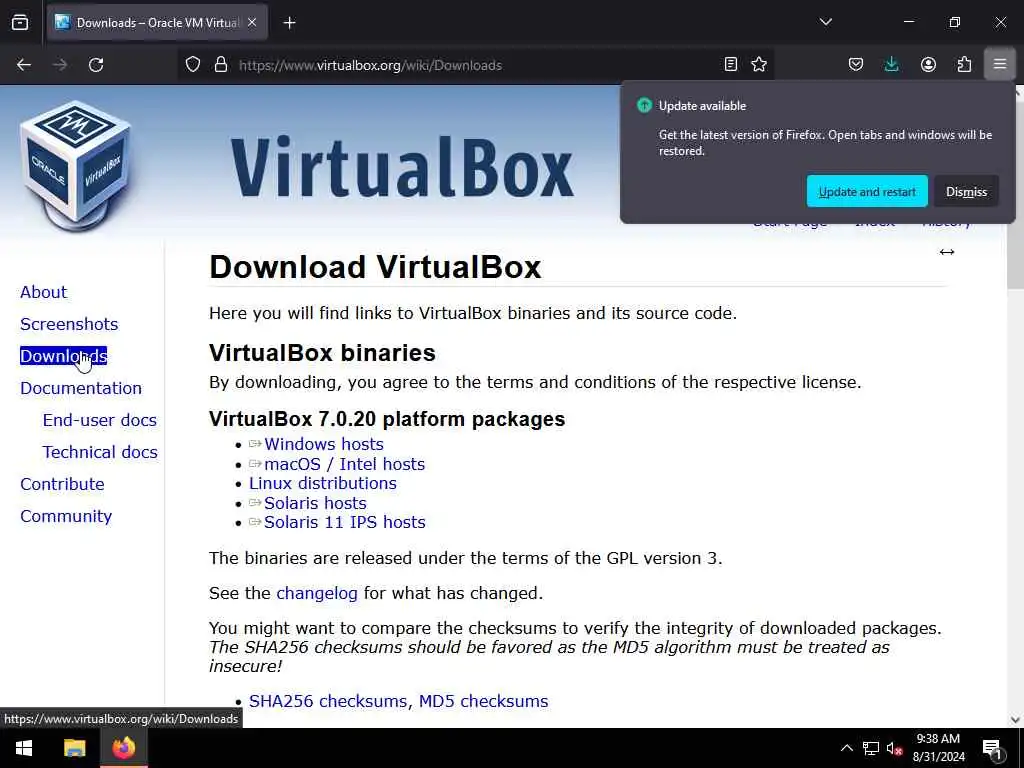Open the Contribute sidebar link

pos(62,484)
